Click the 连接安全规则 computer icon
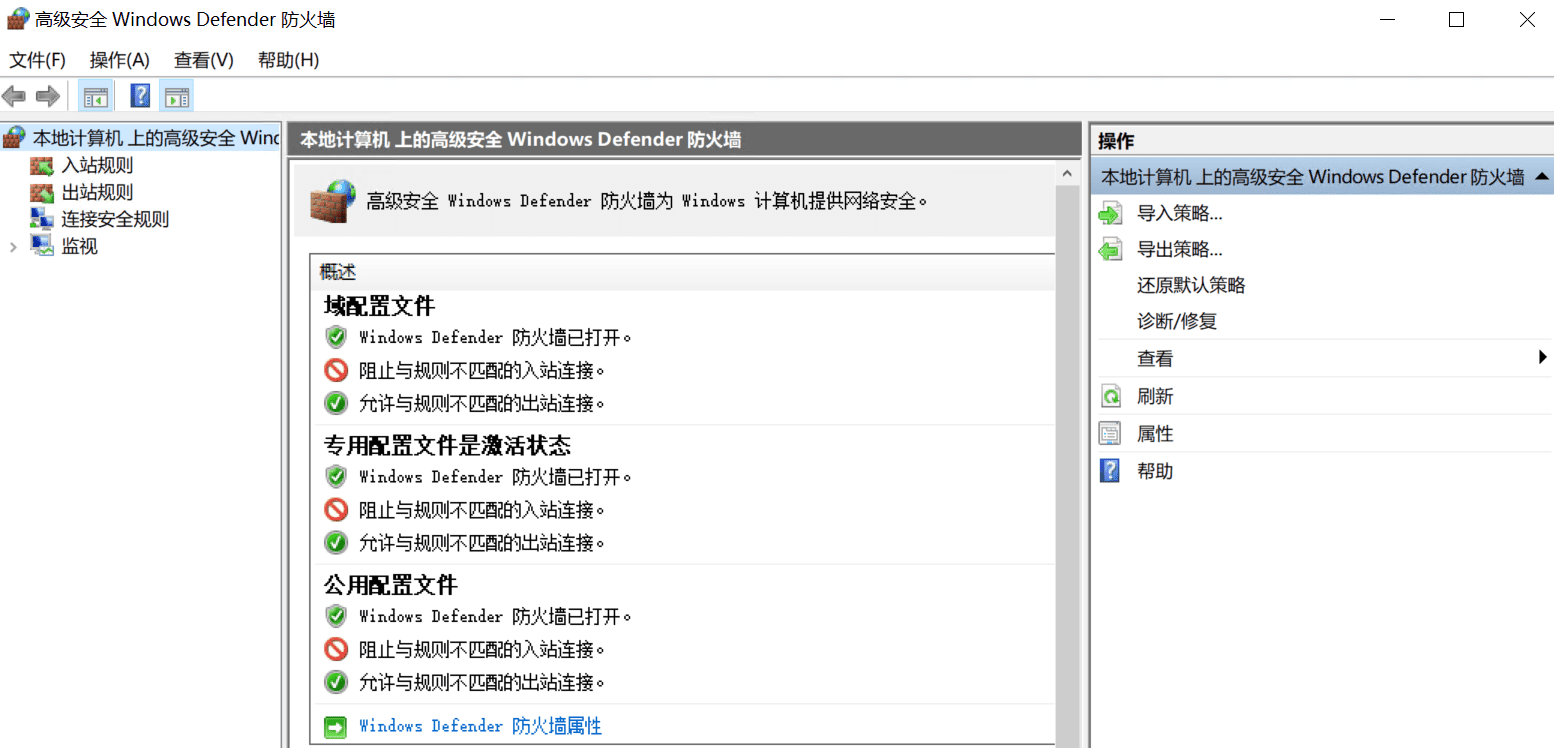The width and height of the screenshot is (1554, 748). 42,219
